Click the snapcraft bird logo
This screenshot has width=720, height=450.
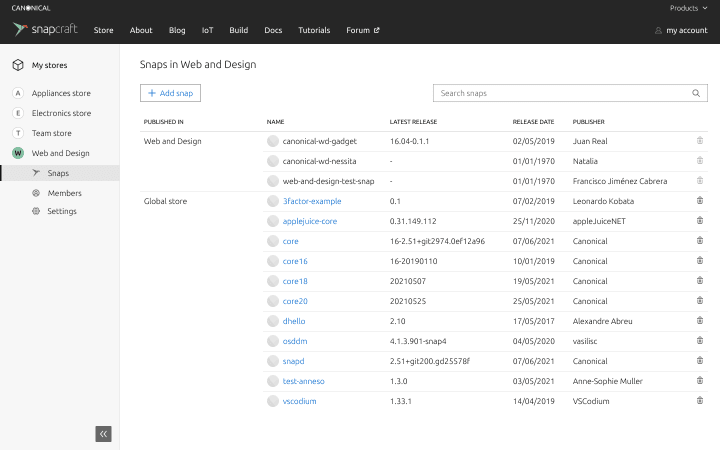[x=20, y=29]
